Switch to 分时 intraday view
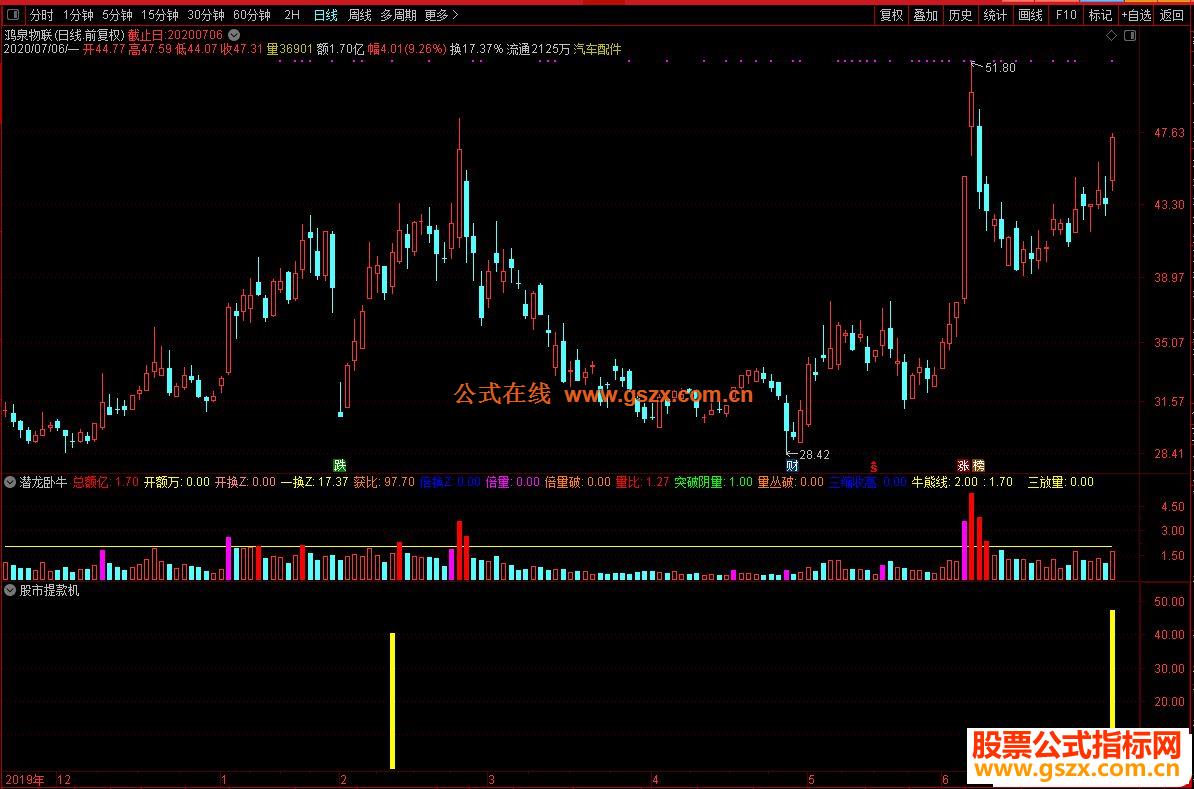Screen dimensions: 1194x789 (42, 14)
